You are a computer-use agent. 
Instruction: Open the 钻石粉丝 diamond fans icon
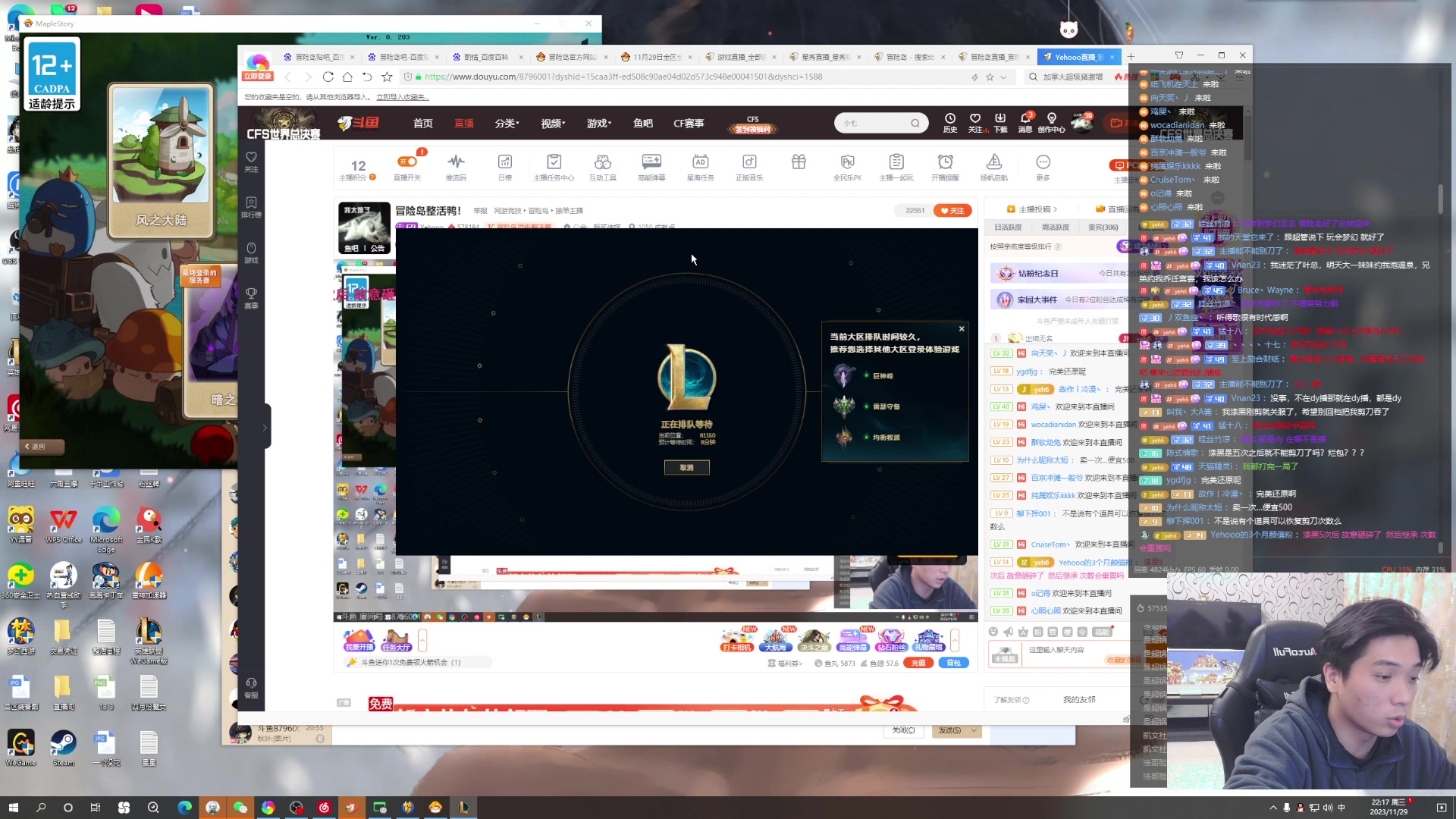[891, 640]
